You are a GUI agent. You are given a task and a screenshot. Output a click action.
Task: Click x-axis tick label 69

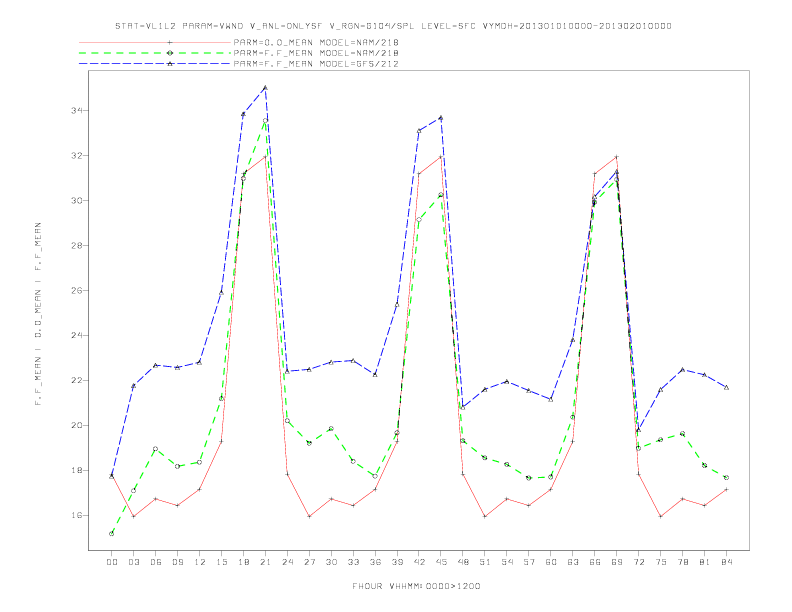pos(617,562)
